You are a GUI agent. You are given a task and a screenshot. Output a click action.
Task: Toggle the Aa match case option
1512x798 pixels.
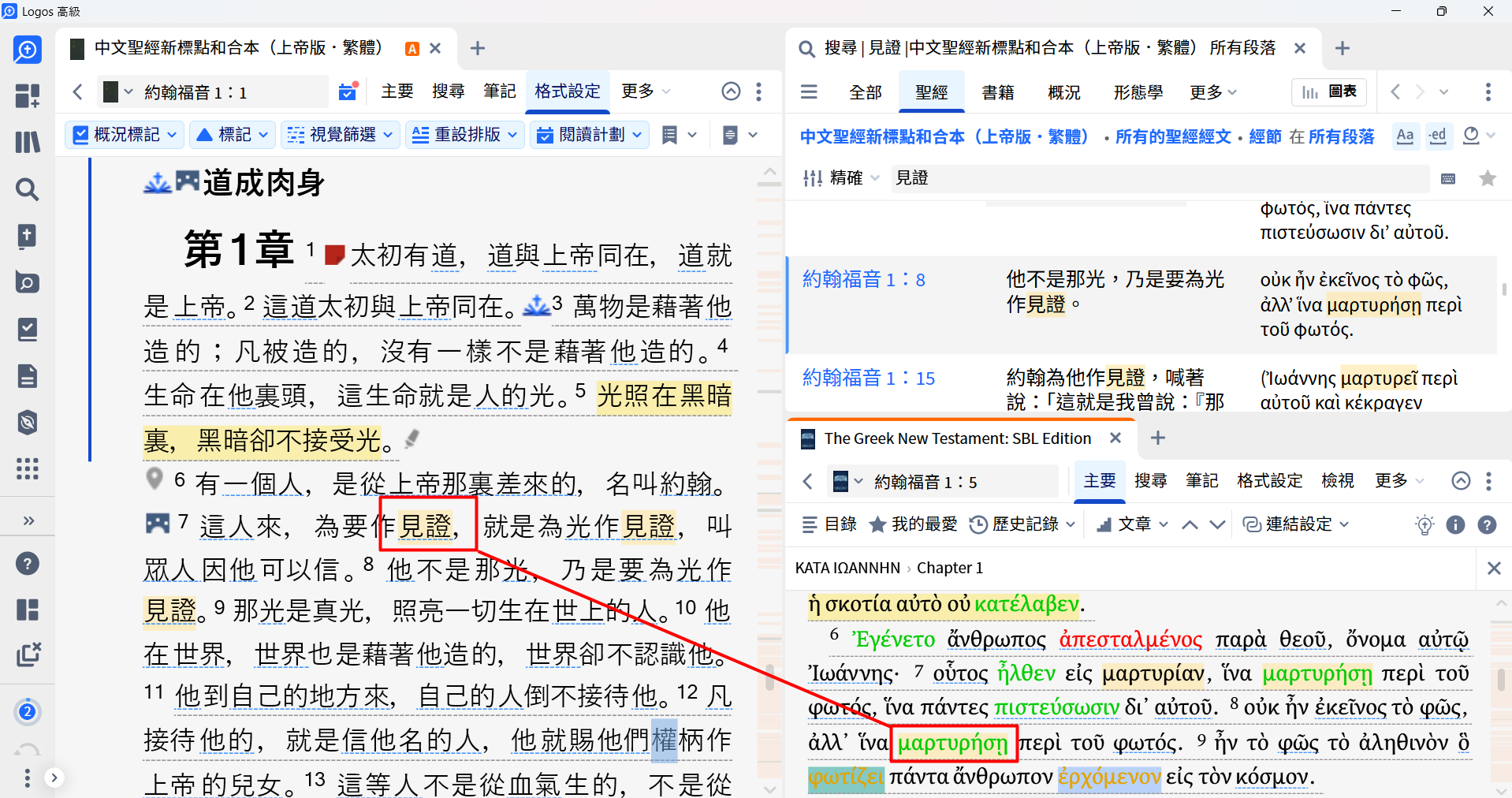(1405, 136)
